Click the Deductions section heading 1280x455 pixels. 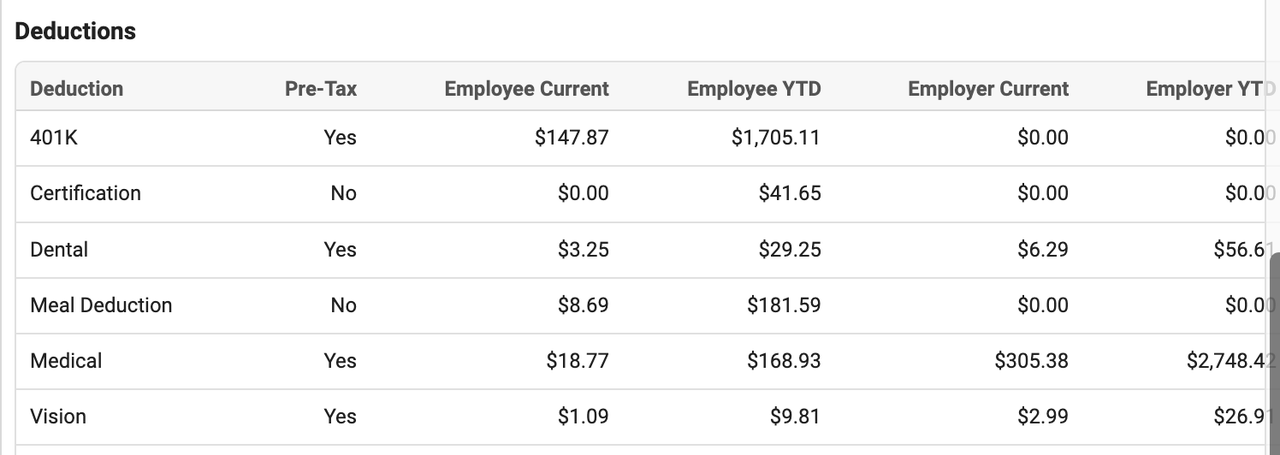pos(75,31)
